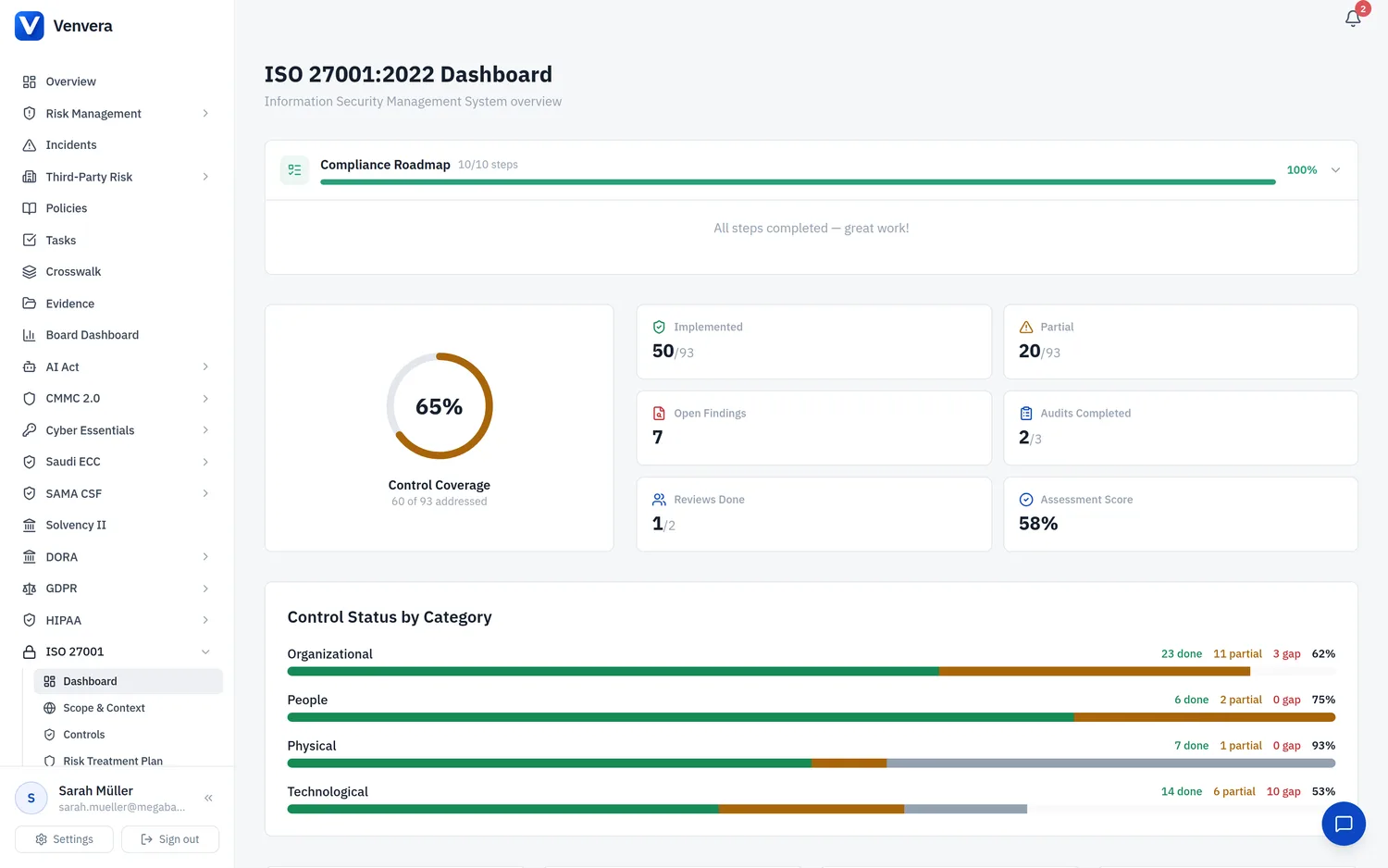1388x868 pixels.
Task: Click the Partial warning icon
Action: (x=1026, y=327)
